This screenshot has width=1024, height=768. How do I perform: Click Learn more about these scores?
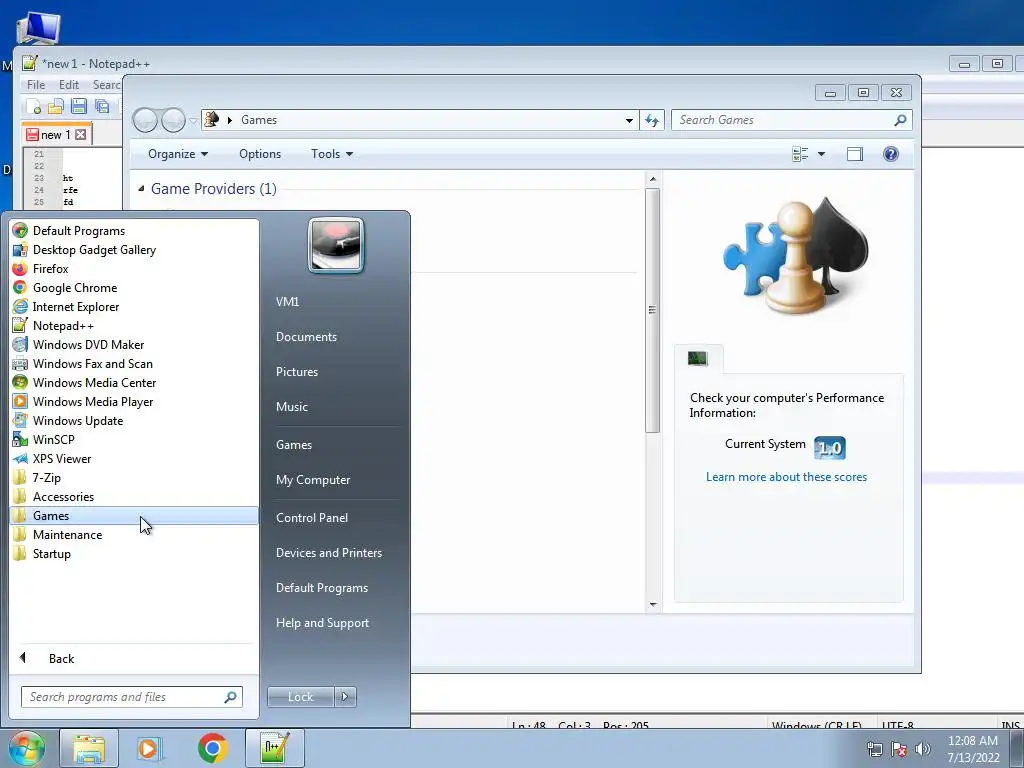coord(786,477)
